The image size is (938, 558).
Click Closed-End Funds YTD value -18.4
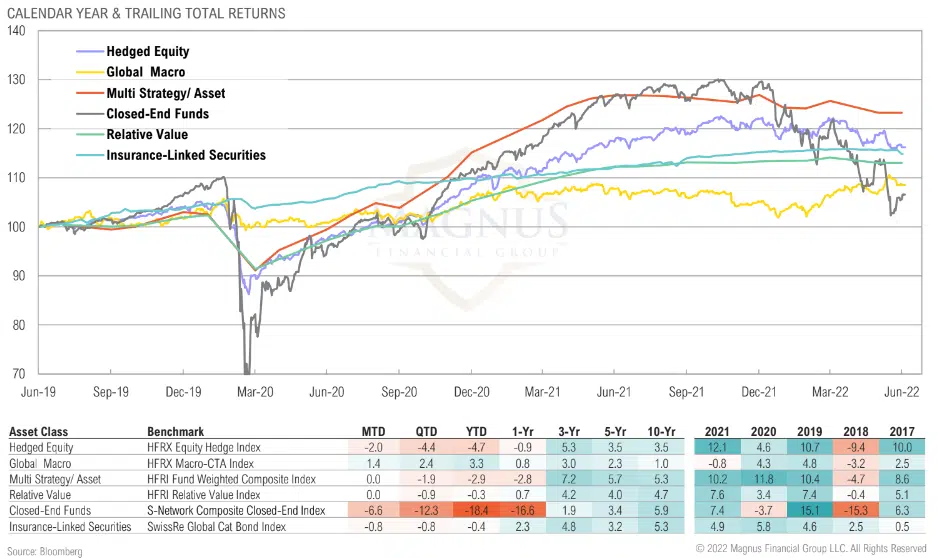coord(474,511)
